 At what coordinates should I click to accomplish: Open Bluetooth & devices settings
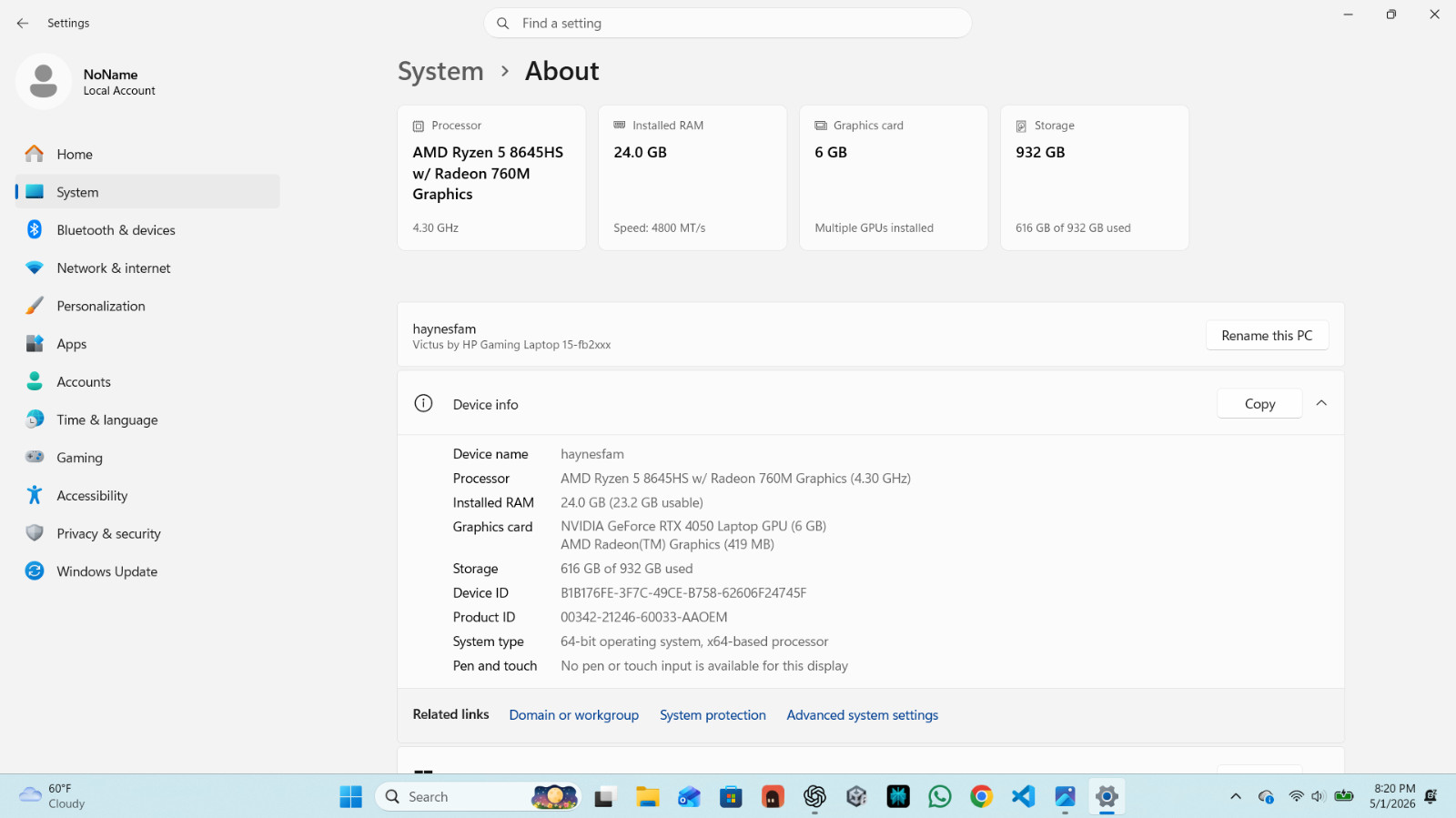[x=147, y=230]
